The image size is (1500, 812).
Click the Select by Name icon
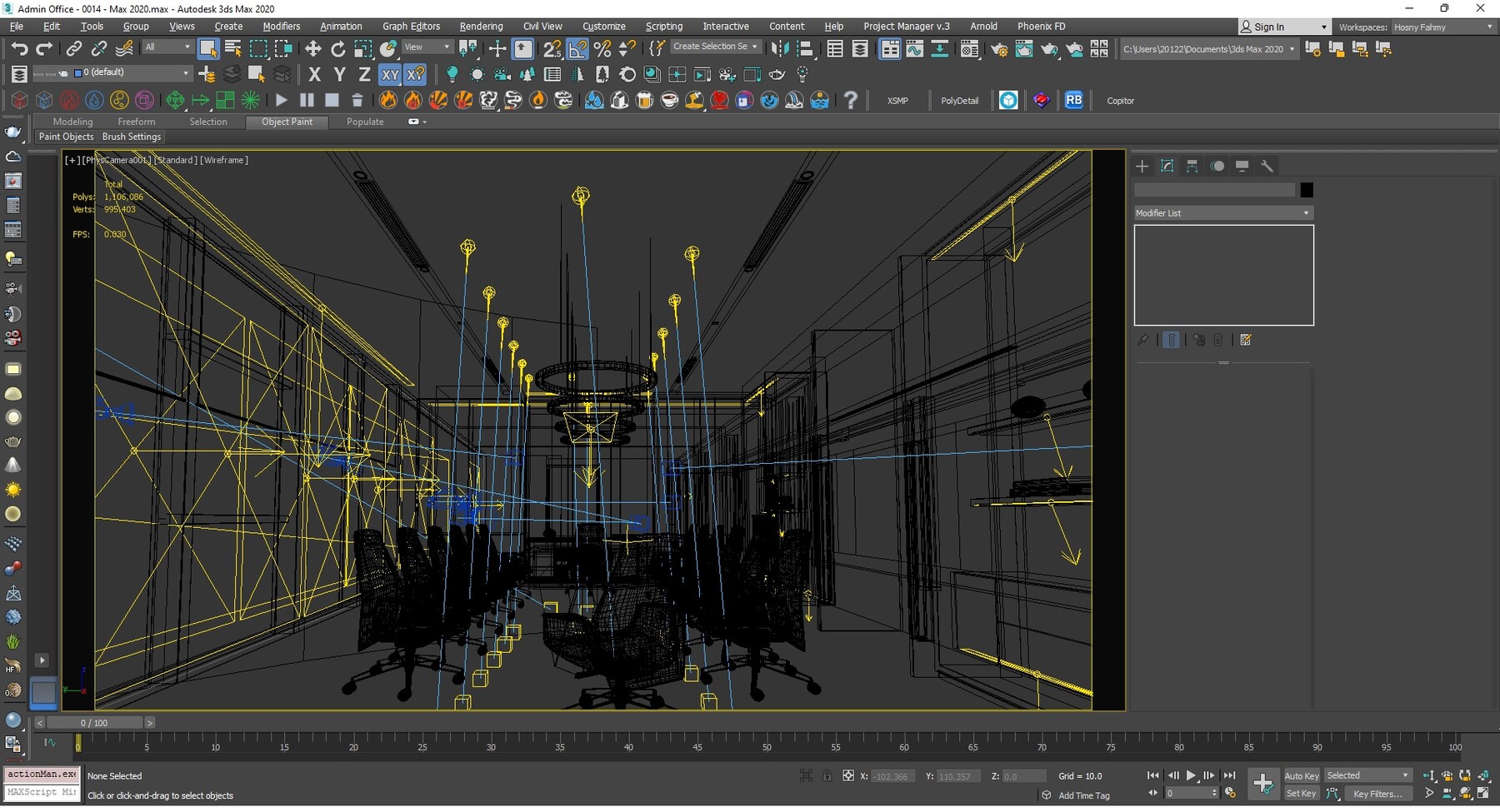click(x=233, y=49)
